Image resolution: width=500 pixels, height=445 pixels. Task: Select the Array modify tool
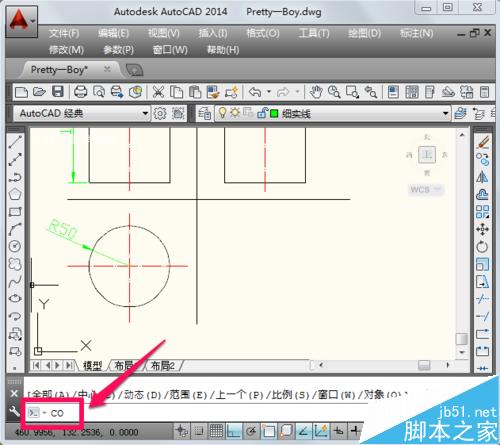(x=482, y=212)
